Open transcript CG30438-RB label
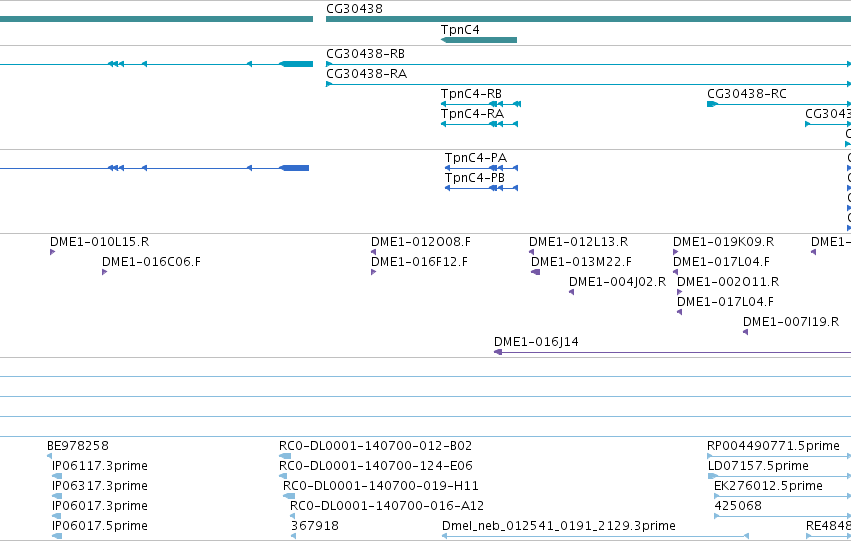This screenshot has width=851, height=541. pos(365,54)
